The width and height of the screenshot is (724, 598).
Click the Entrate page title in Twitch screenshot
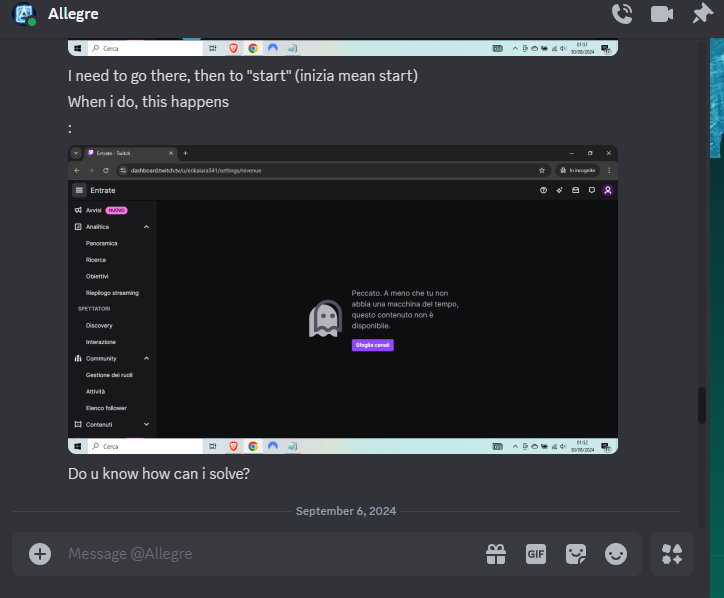point(103,190)
